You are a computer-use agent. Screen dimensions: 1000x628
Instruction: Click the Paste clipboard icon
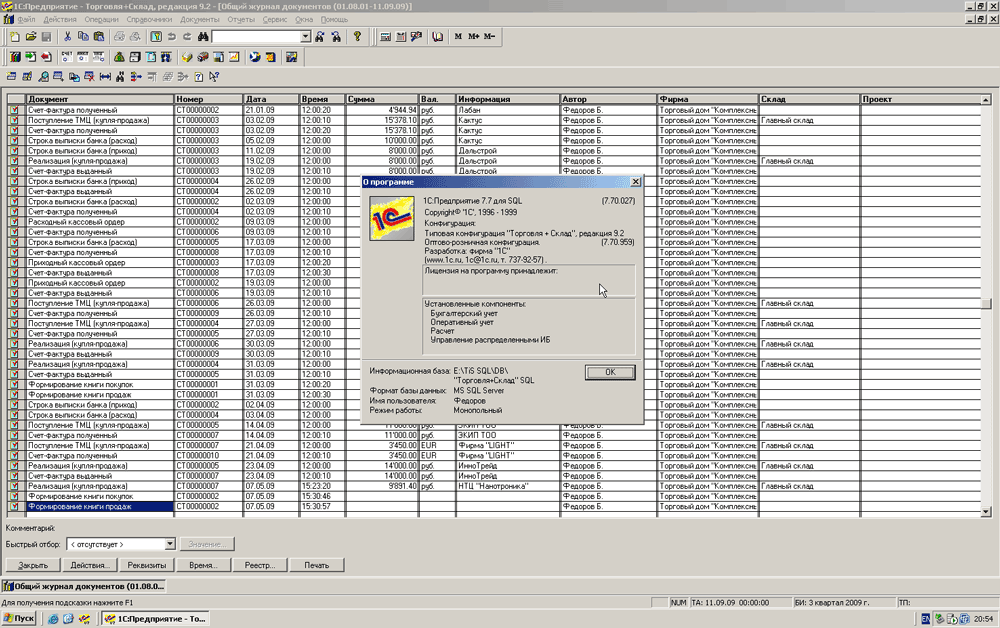click(x=98, y=37)
